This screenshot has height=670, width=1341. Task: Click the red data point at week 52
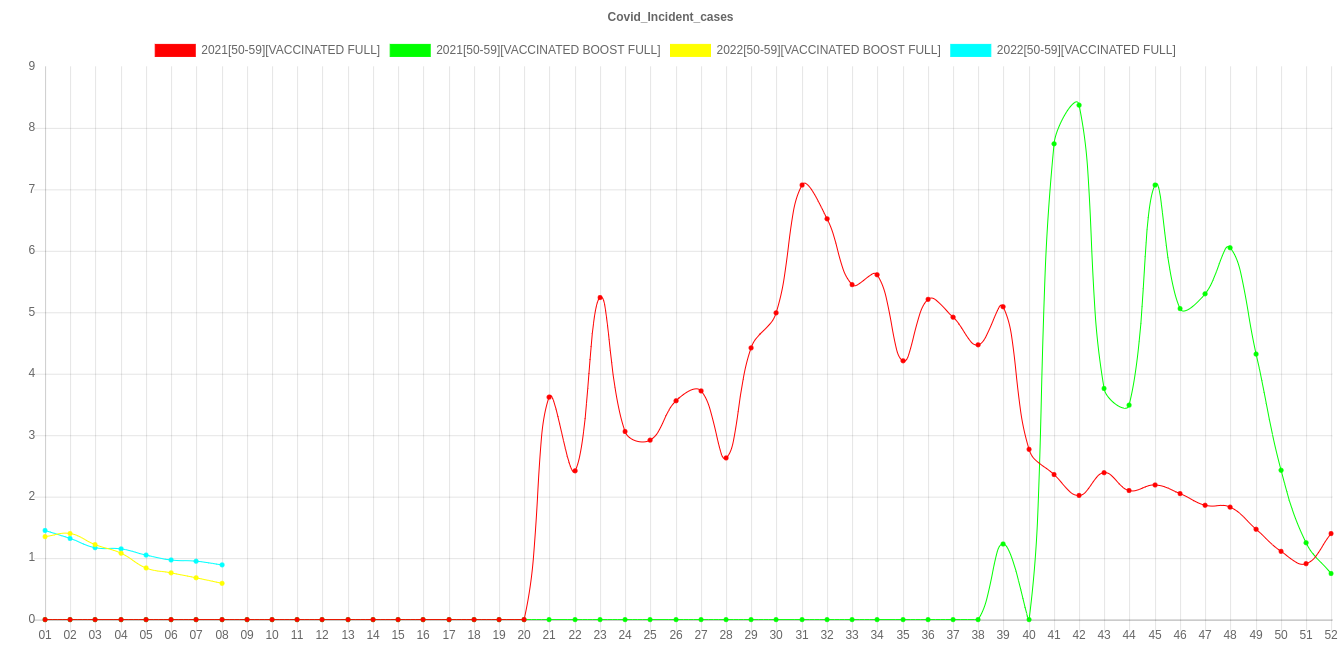point(1331,534)
